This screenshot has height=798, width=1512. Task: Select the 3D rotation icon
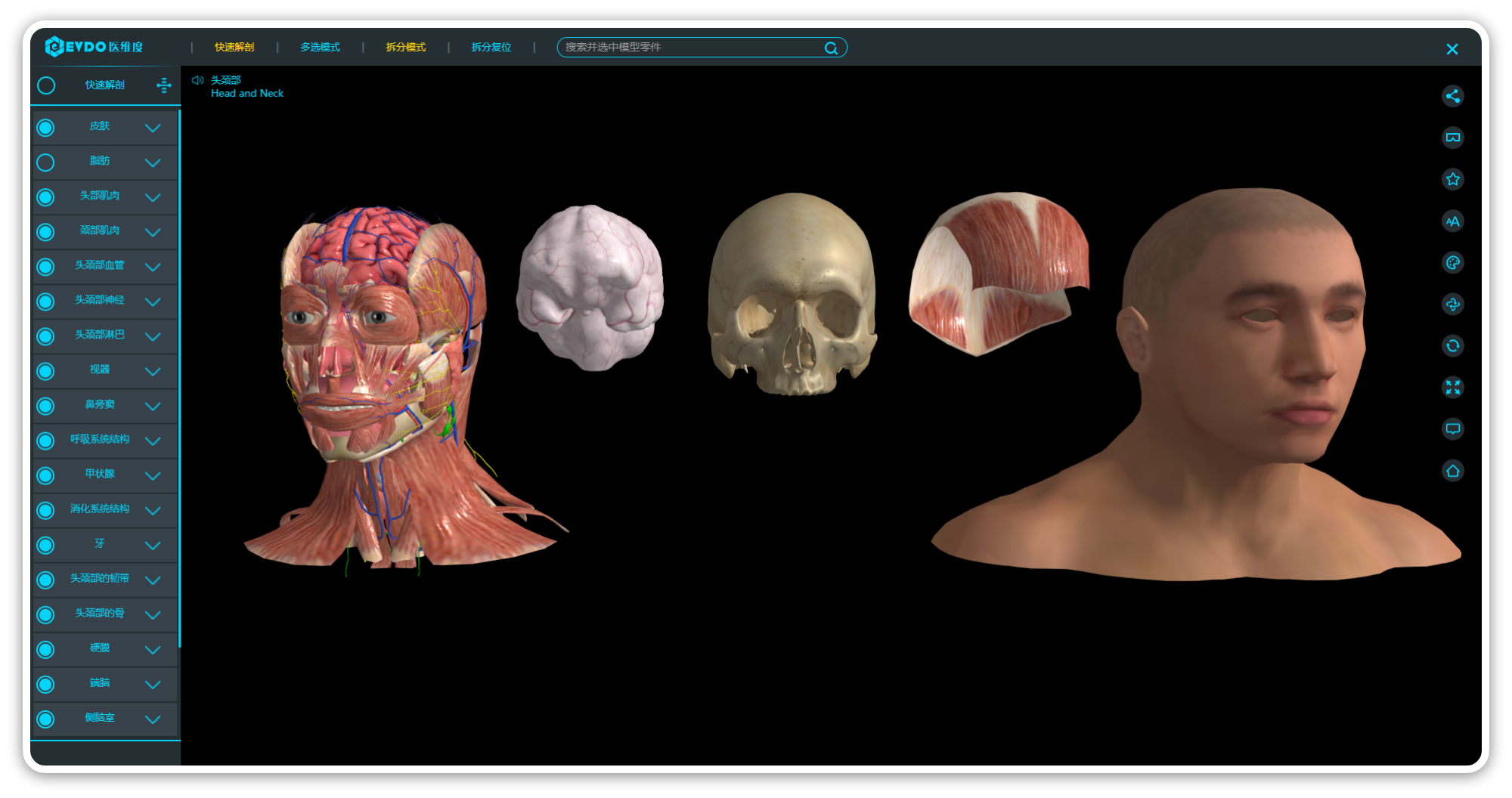click(x=1453, y=304)
